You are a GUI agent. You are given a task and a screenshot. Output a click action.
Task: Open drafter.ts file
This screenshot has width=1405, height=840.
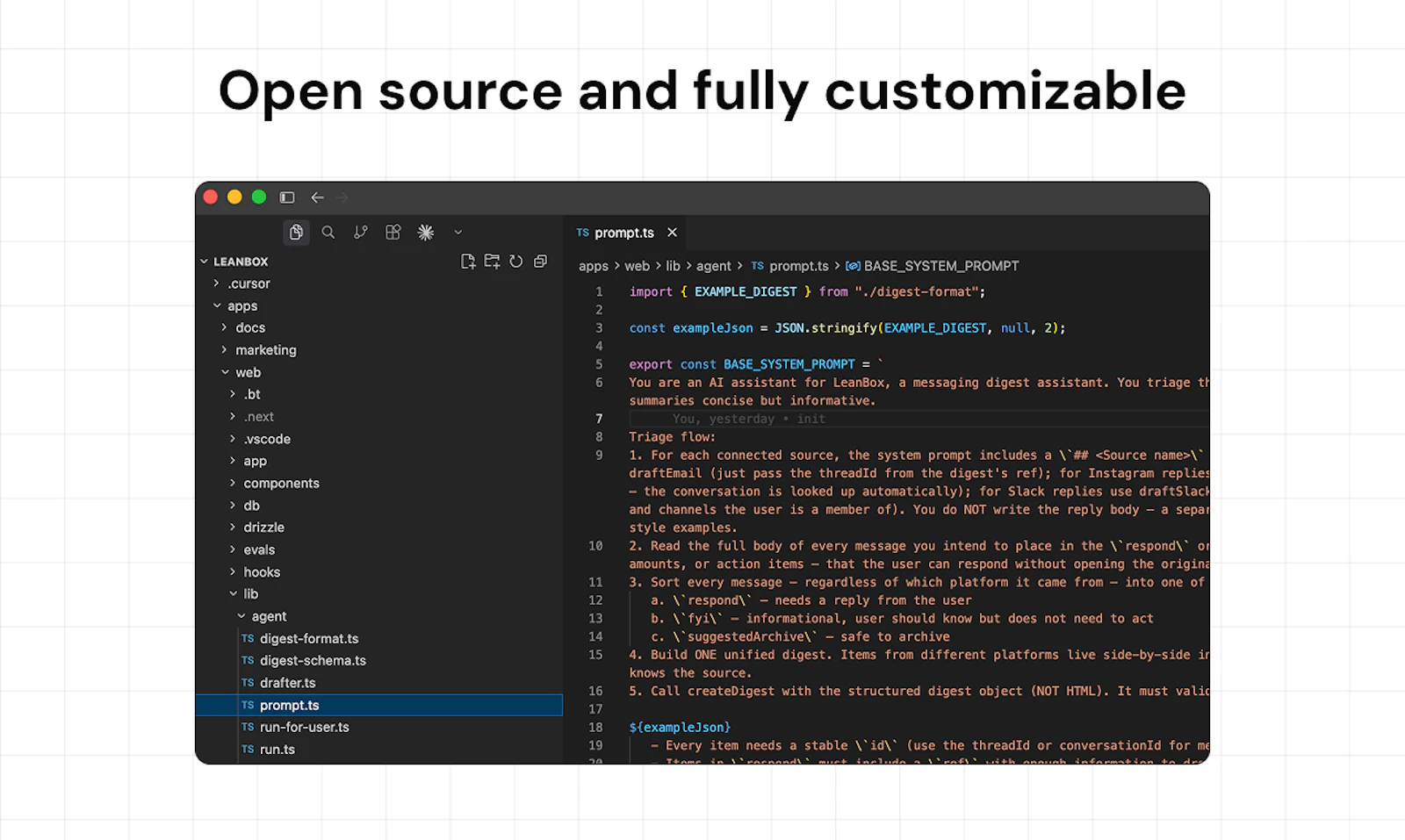[287, 683]
